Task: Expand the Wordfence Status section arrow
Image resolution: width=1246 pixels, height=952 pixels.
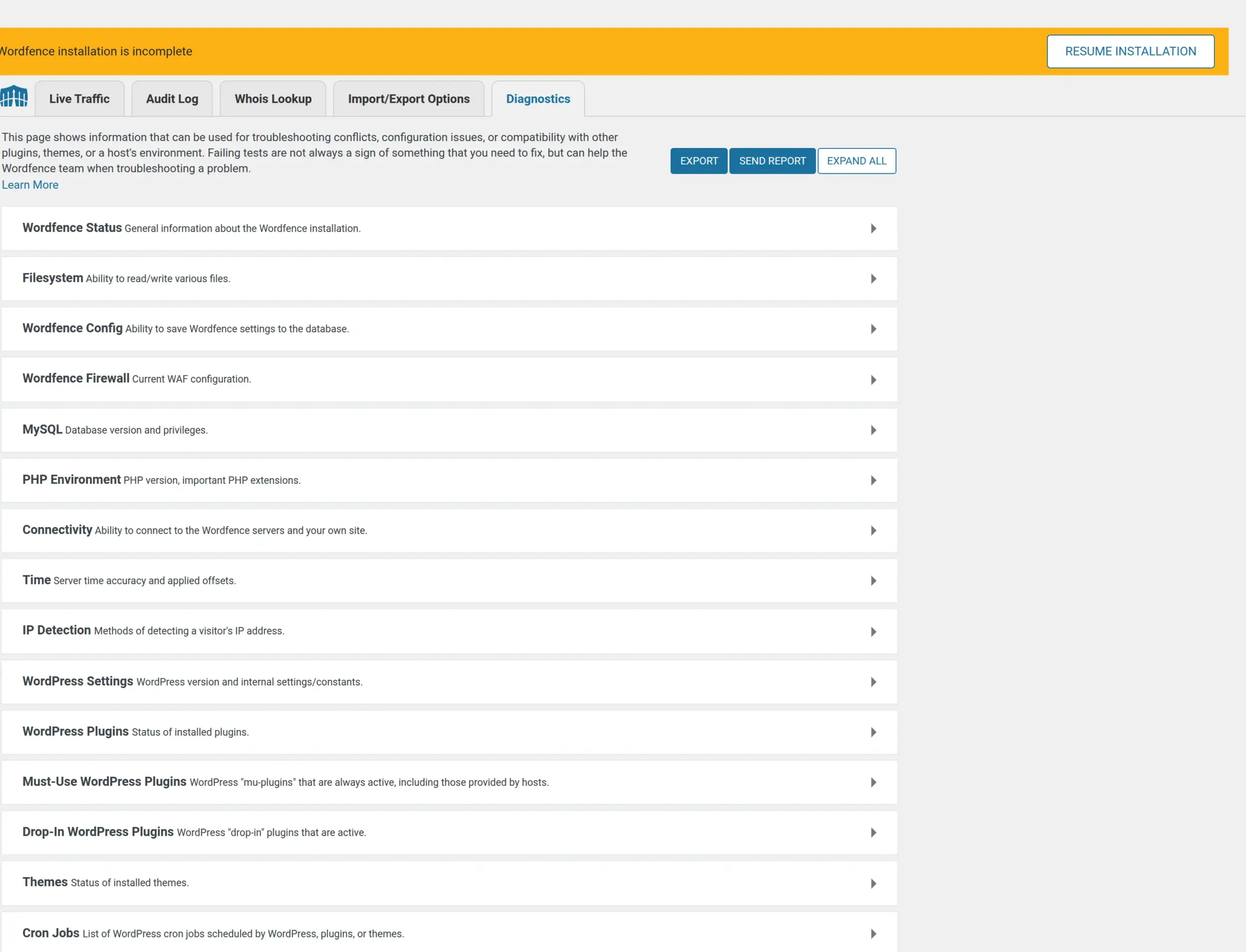Action: tap(873, 228)
